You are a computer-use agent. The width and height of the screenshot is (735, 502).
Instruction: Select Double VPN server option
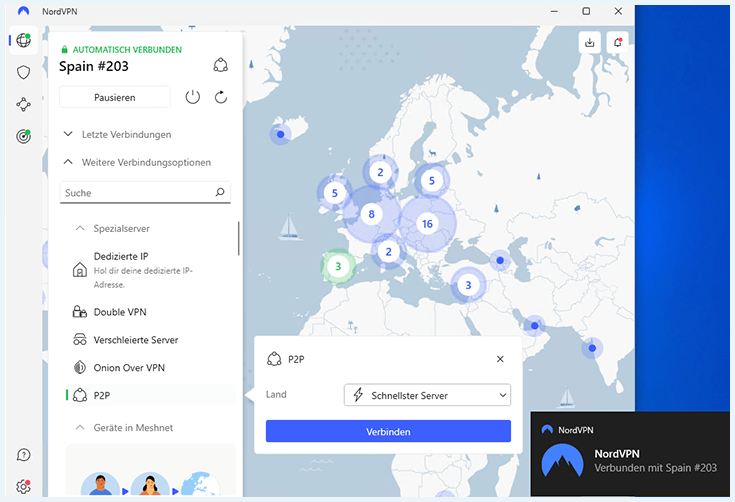click(150, 312)
